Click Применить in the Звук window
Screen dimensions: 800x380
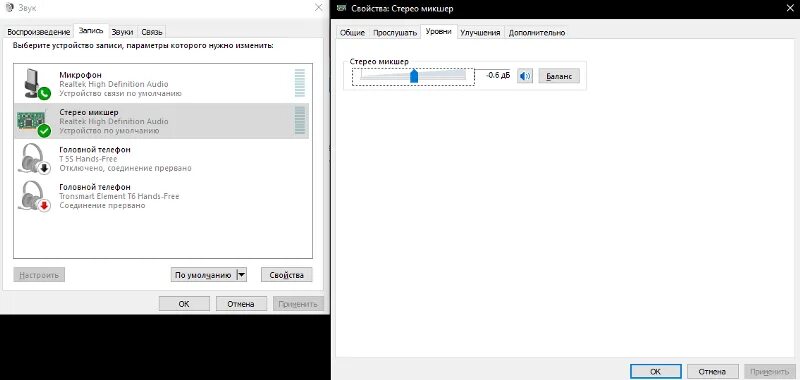[x=298, y=303]
